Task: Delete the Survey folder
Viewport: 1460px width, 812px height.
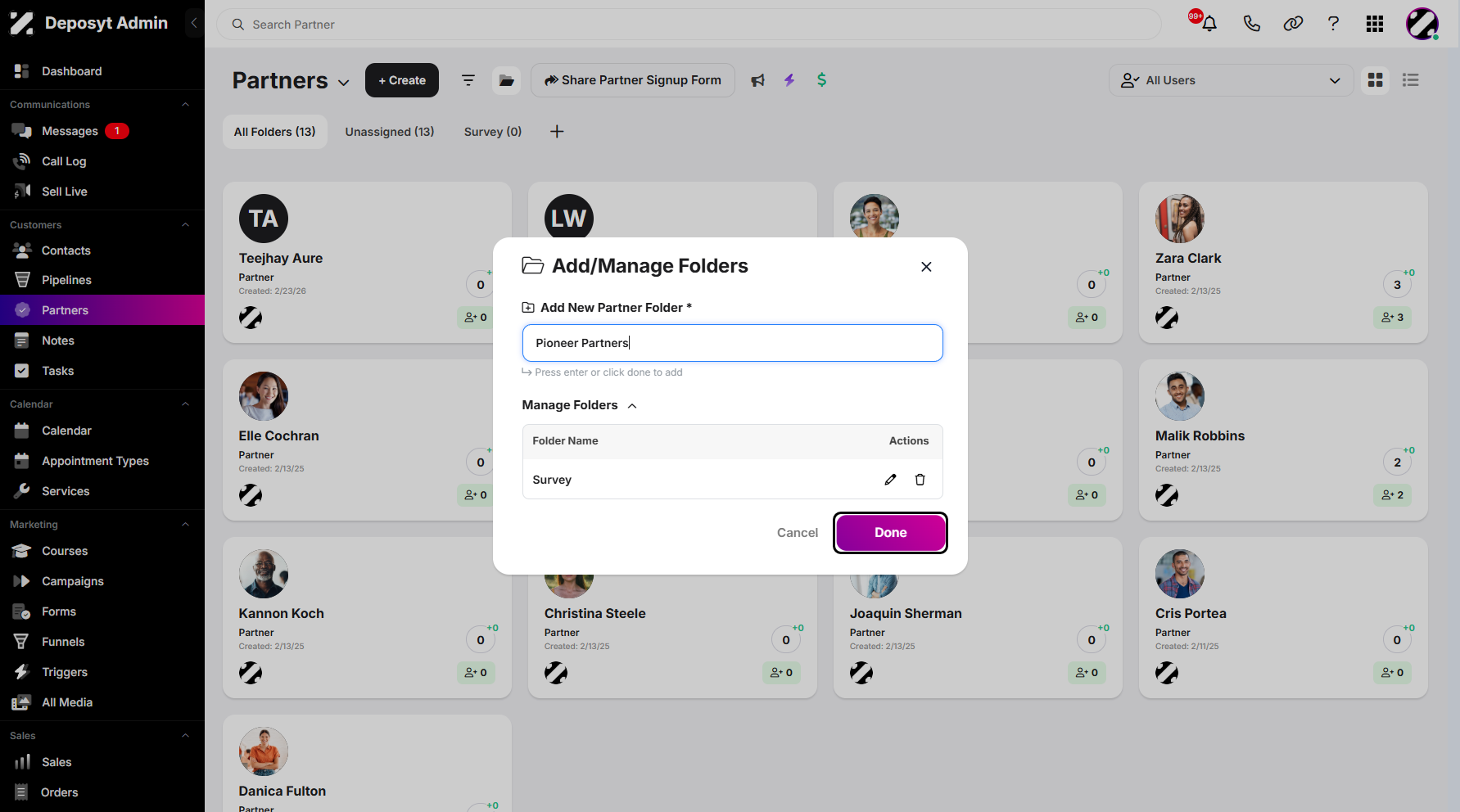Action: coord(920,480)
